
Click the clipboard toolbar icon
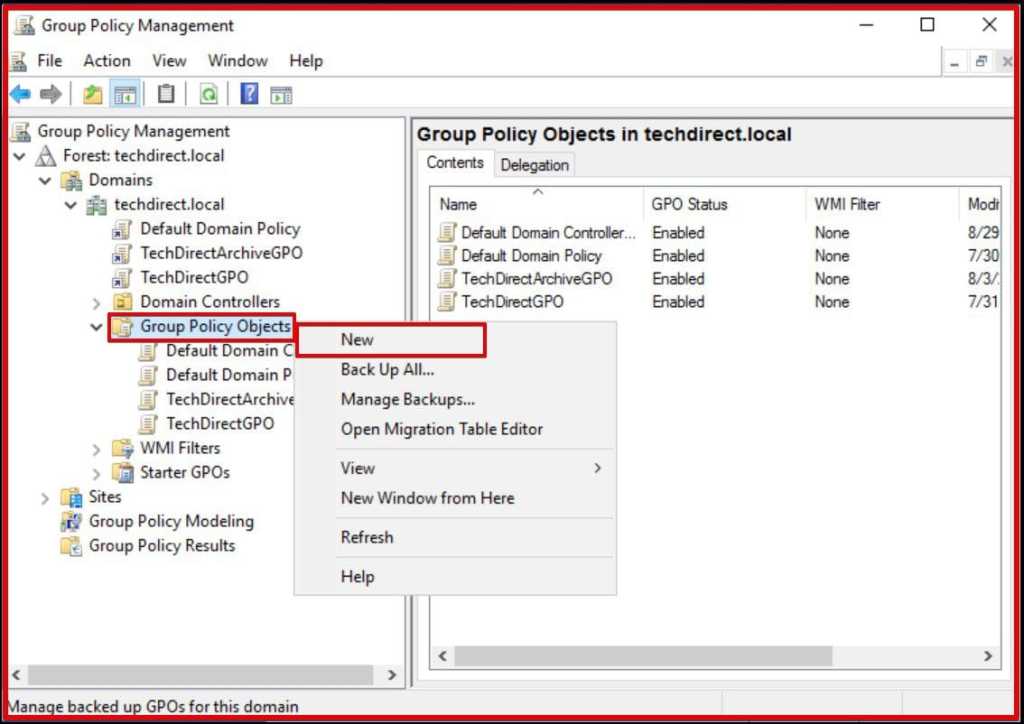coord(166,94)
